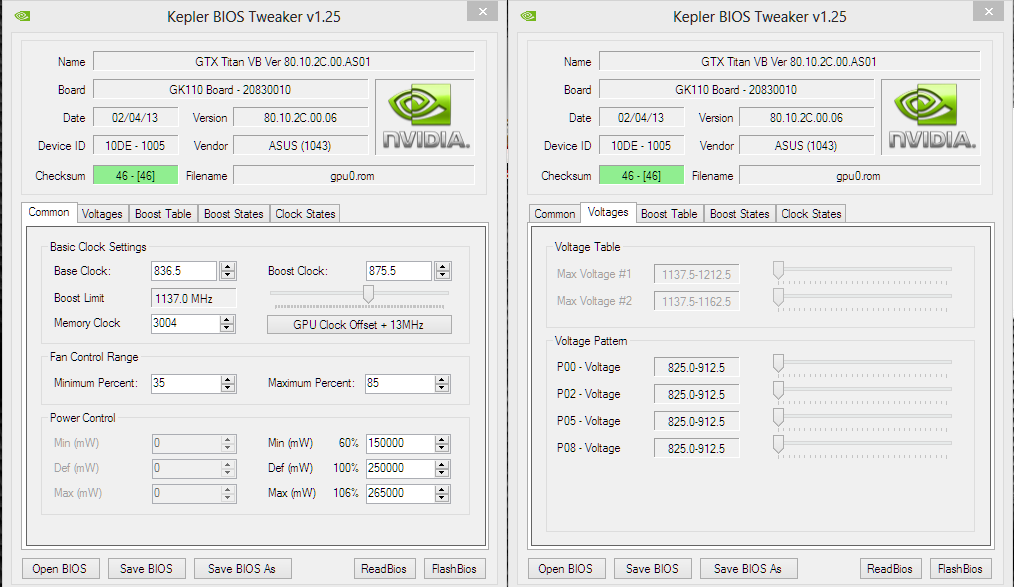
Task: Click FlashBios in left window
Action: tap(454, 569)
